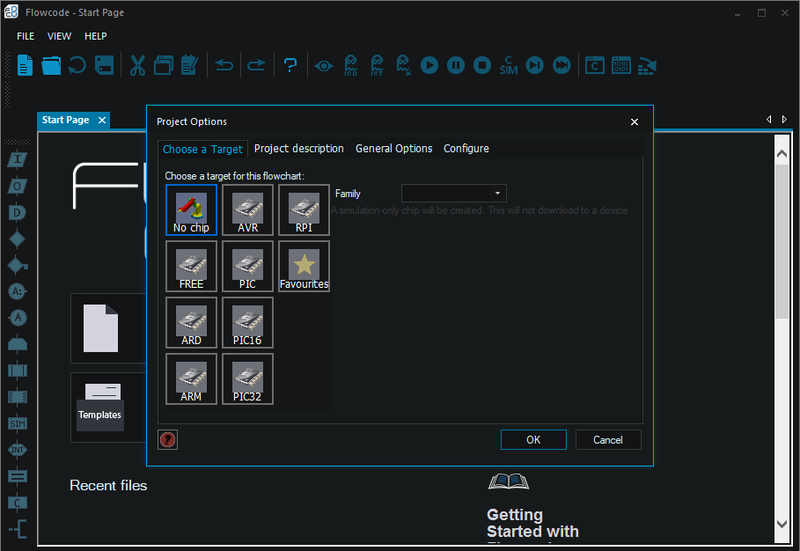Choose the ARD target
Image resolution: width=800 pixels, height=551 pixels.
[191, 322]
